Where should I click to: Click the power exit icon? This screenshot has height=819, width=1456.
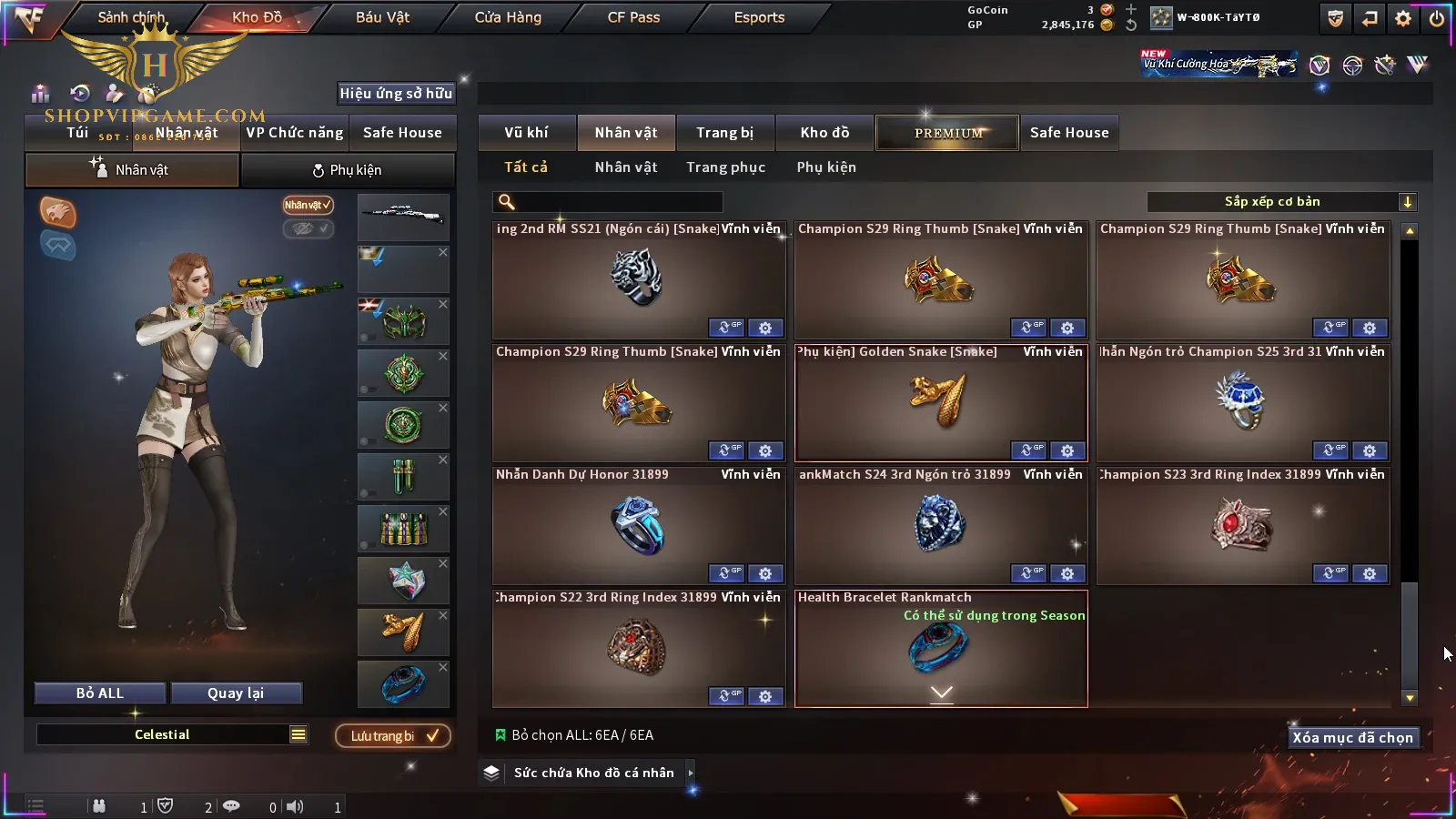coord(1436,18)
